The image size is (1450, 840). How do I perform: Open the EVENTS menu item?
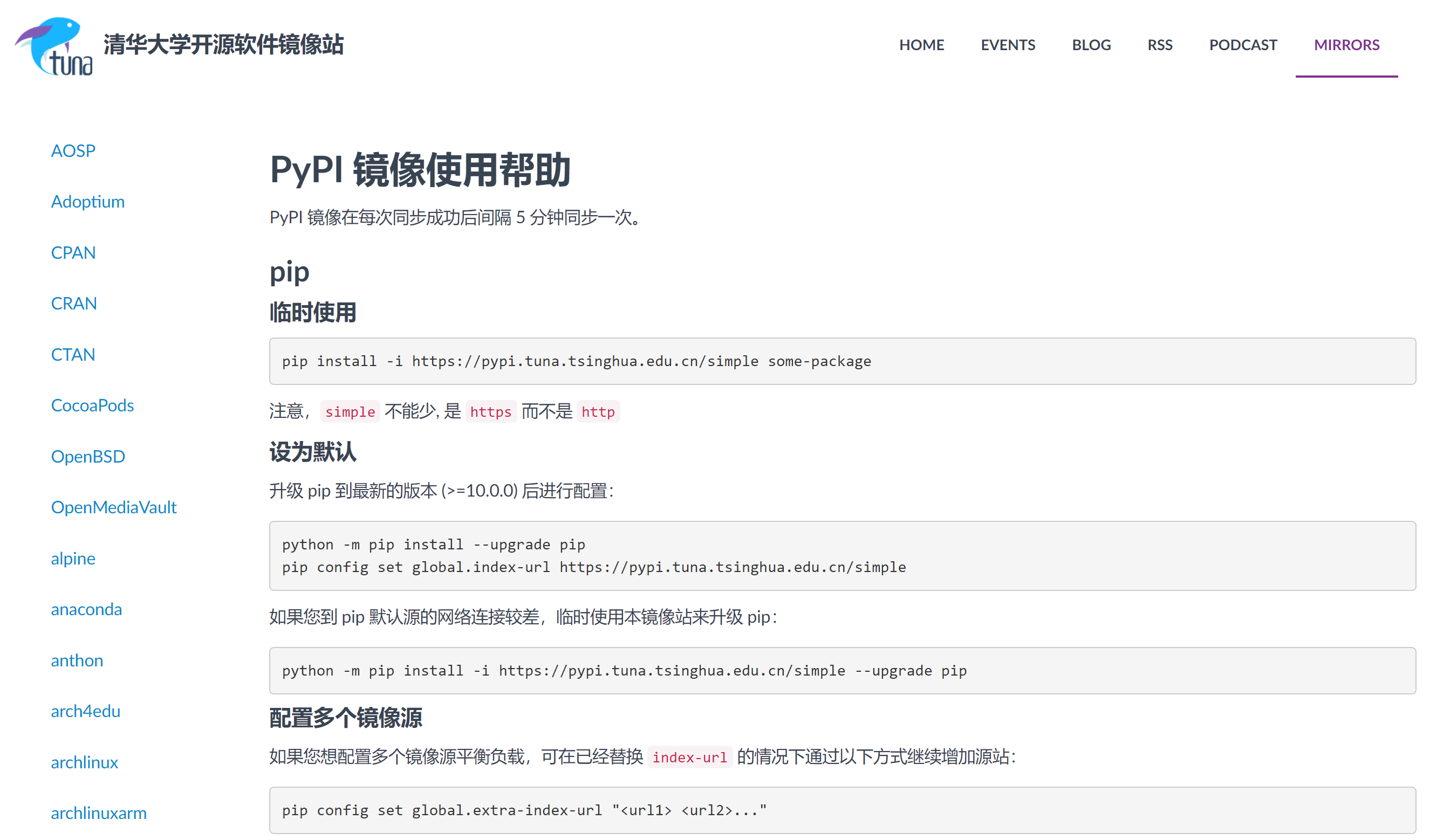(1008, 45)
